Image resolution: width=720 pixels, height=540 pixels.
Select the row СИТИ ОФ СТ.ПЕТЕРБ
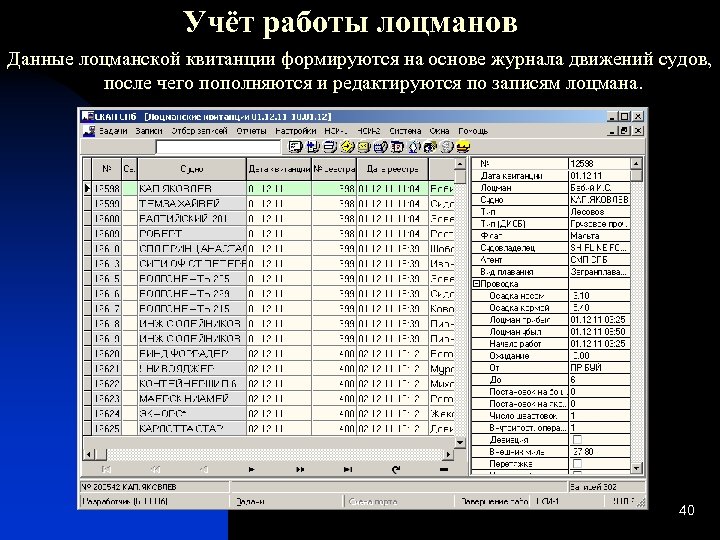pyautogui.click(x=269, y=263)
